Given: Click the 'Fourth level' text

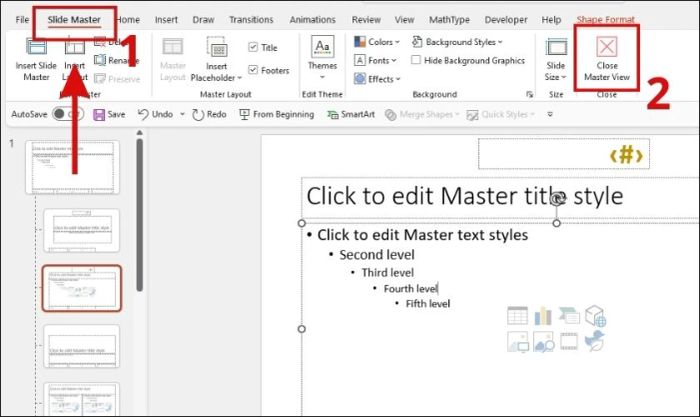Looking at the screenshot, I should tap(411, 289).
